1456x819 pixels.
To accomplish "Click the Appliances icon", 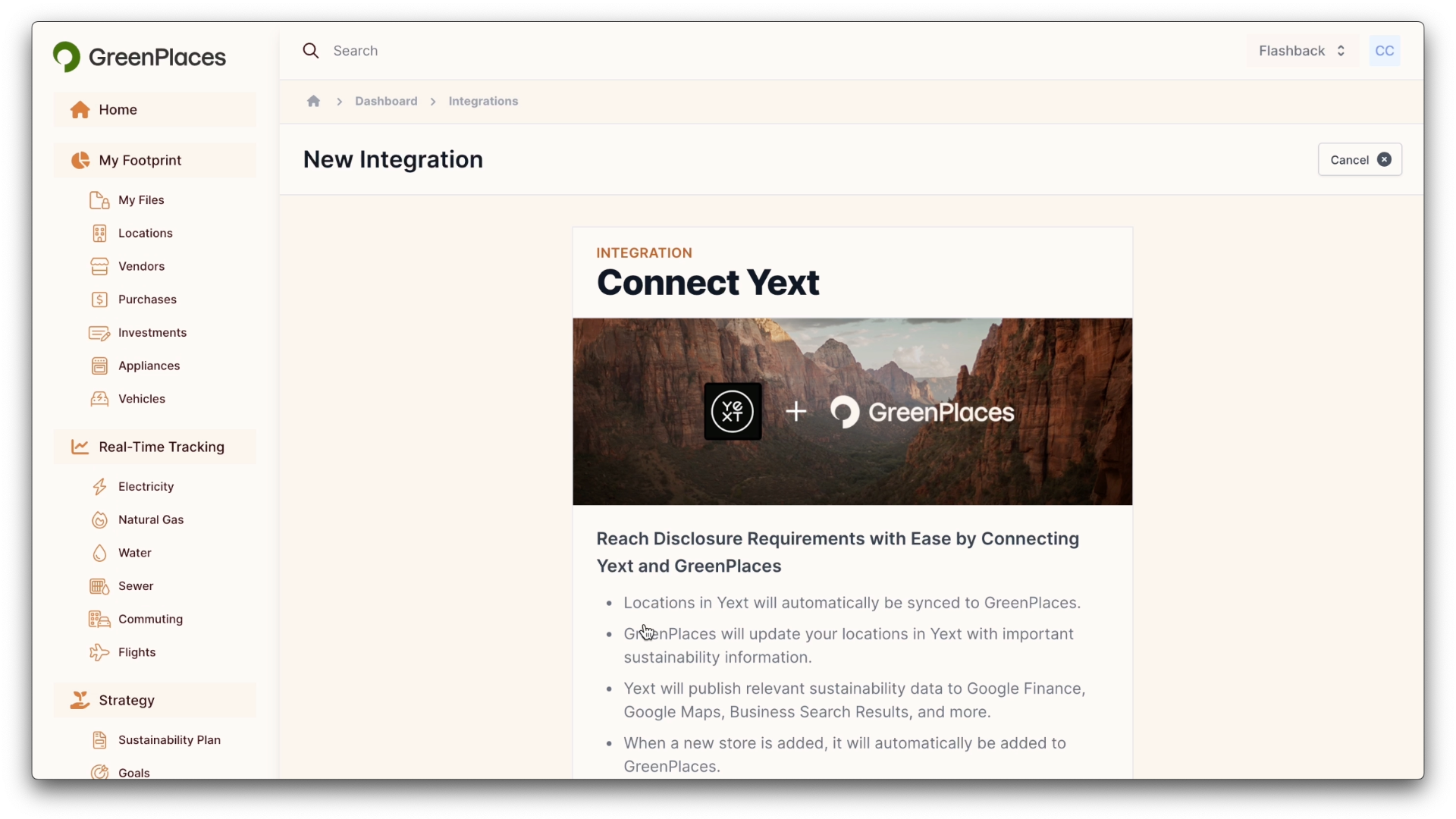I will (99, 366).
